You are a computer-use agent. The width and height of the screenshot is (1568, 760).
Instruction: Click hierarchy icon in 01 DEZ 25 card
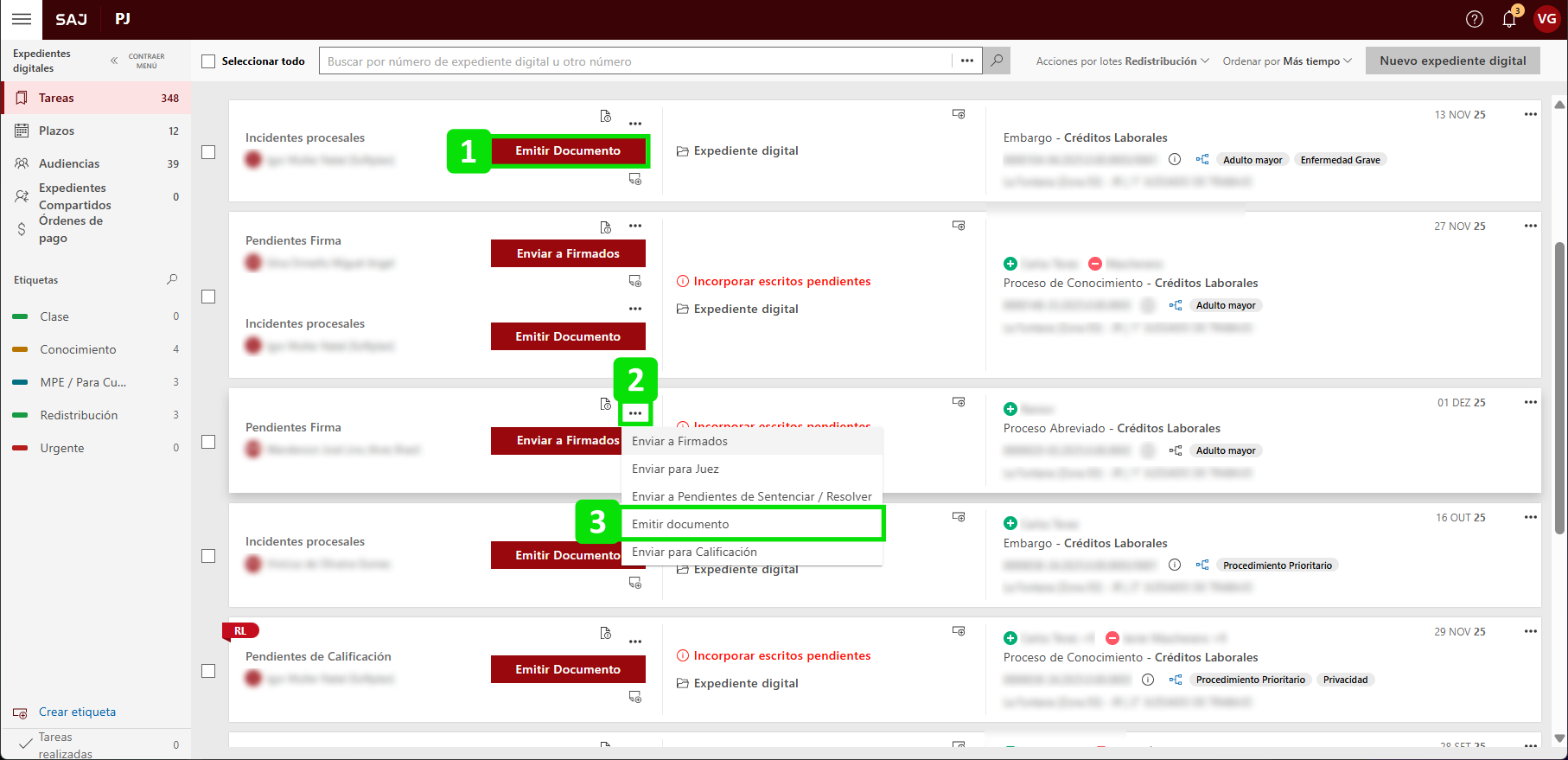point(1176,450)
